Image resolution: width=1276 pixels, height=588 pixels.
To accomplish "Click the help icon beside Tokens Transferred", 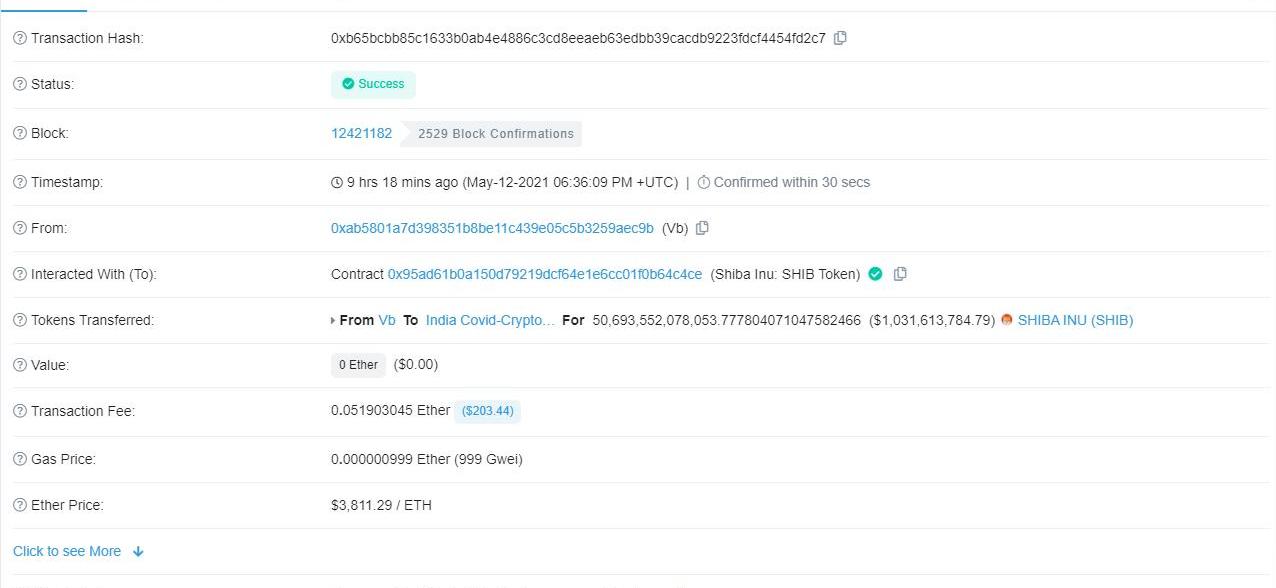I will (x=19, y=320).
